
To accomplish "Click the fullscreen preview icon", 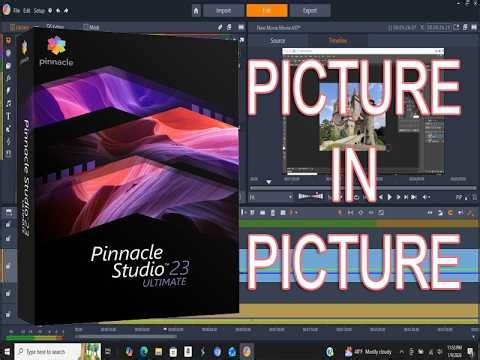I will (474, 197).
